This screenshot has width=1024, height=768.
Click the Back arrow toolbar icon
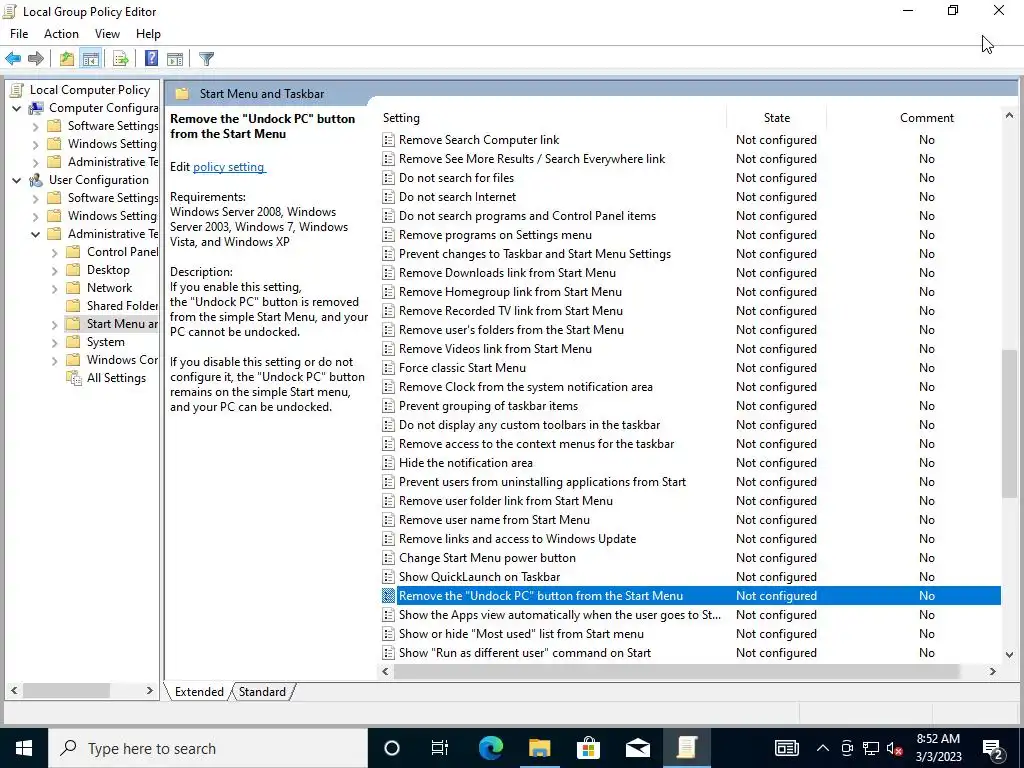[x=13, y=59]
